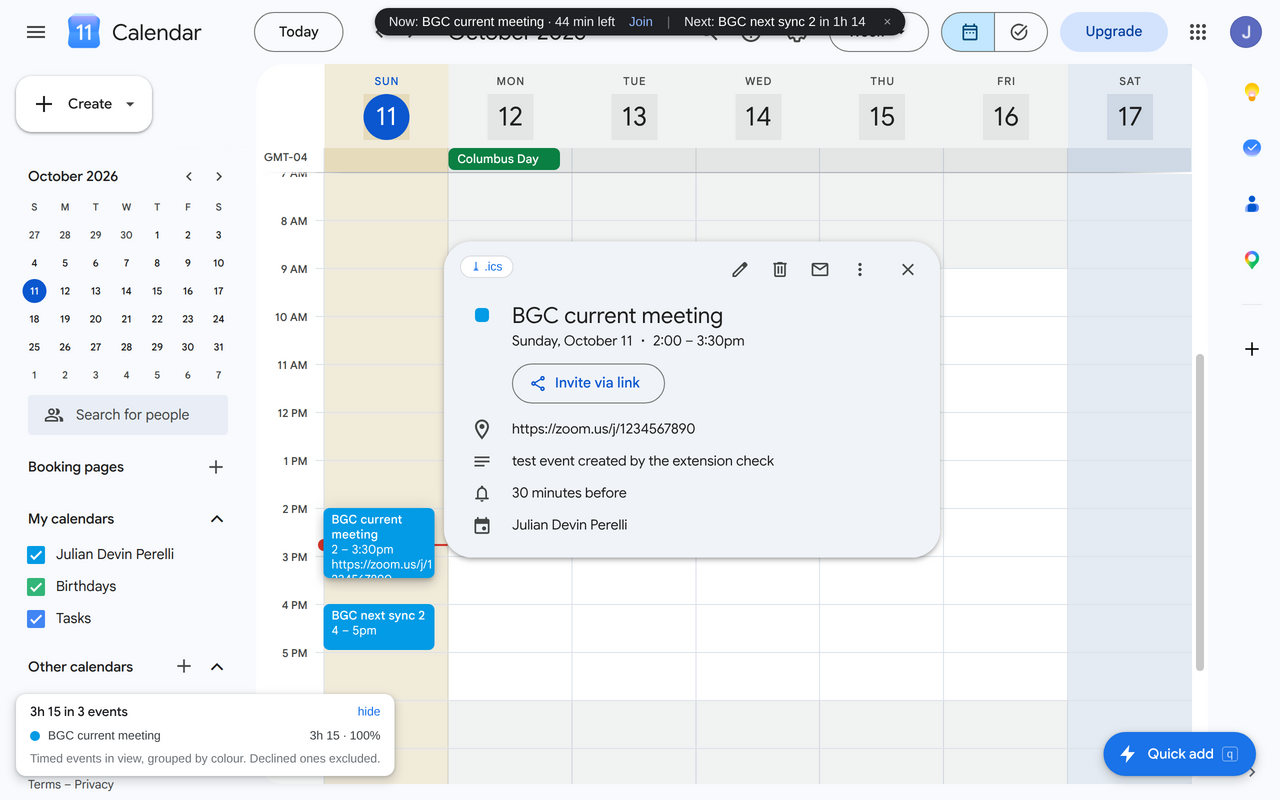1280x800 pixels.
Task: Toggle the Birthdays calendar checkbox
Action: click(x=36, y=587)
